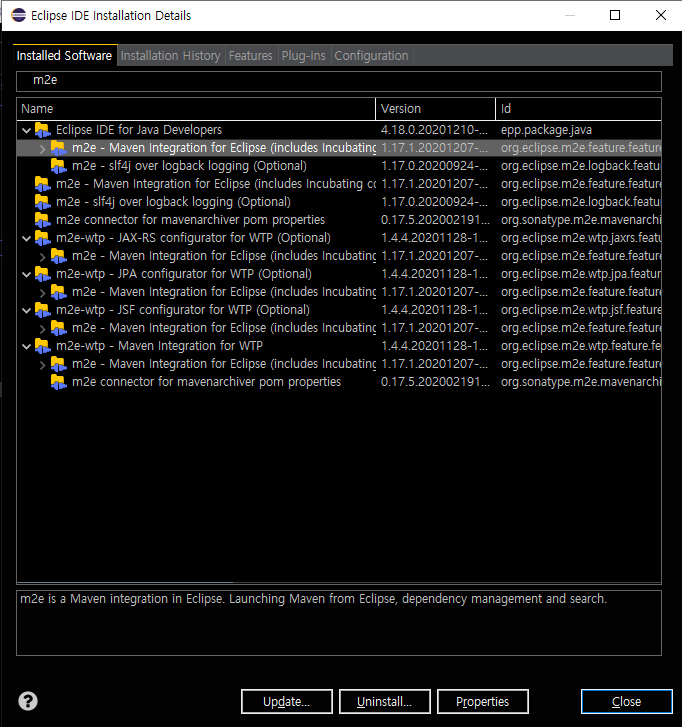Click the 1.4.4 version cell in JSF configurator row
The image size is (682, 727).
pyautogui.click(x=434, y=310)
